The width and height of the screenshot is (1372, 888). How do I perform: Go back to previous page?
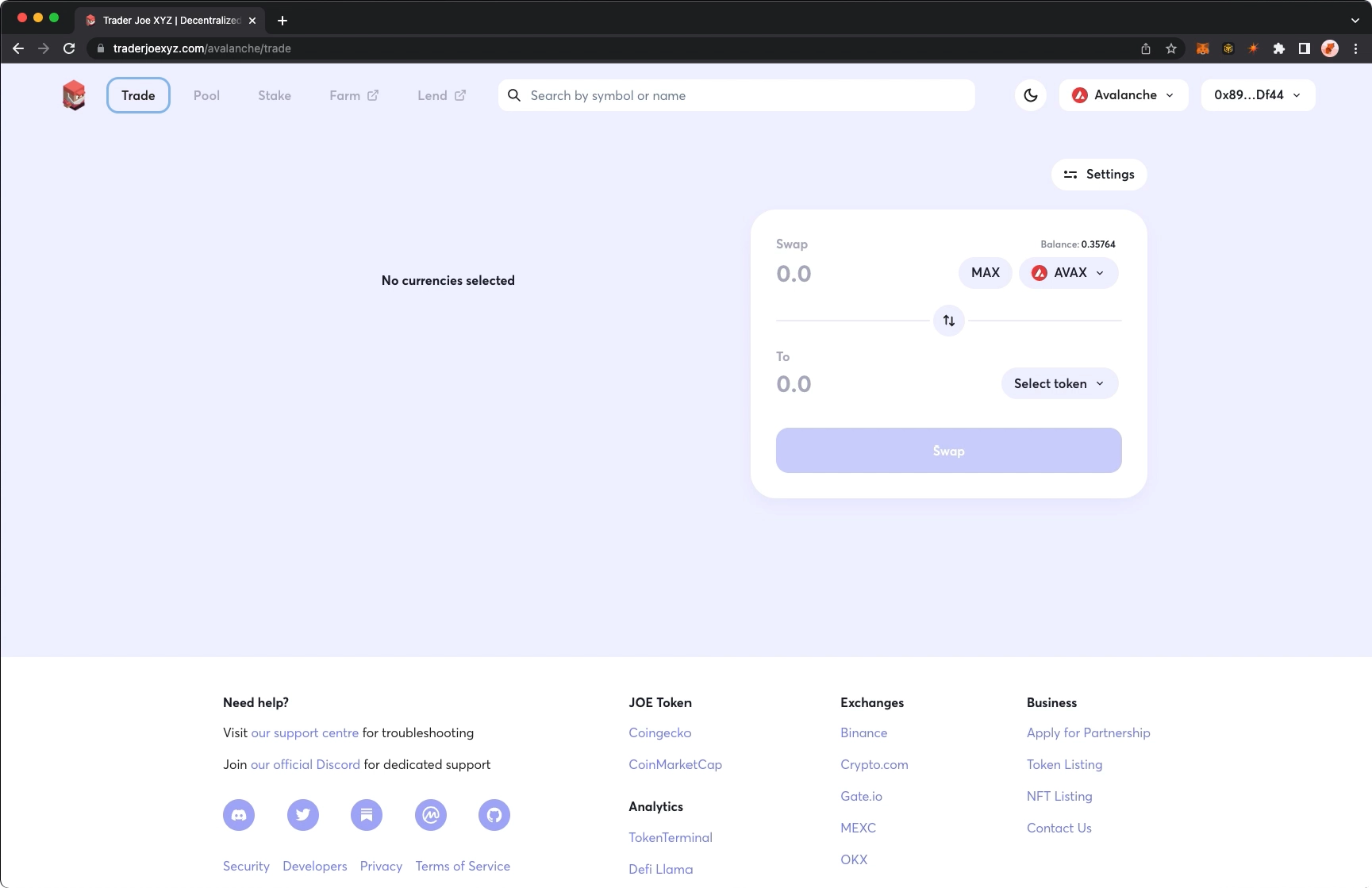18,48
